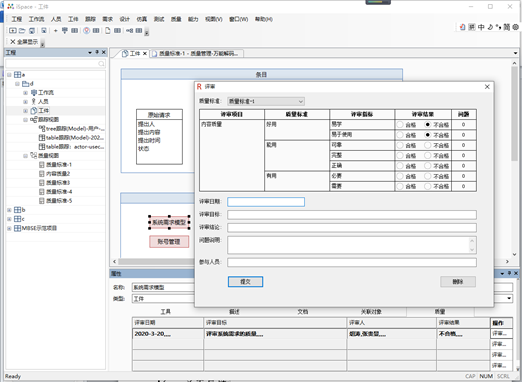Select 不合格 for the 需要 row
The width and height of the screenshot is (522, 382).
[428, 186]
